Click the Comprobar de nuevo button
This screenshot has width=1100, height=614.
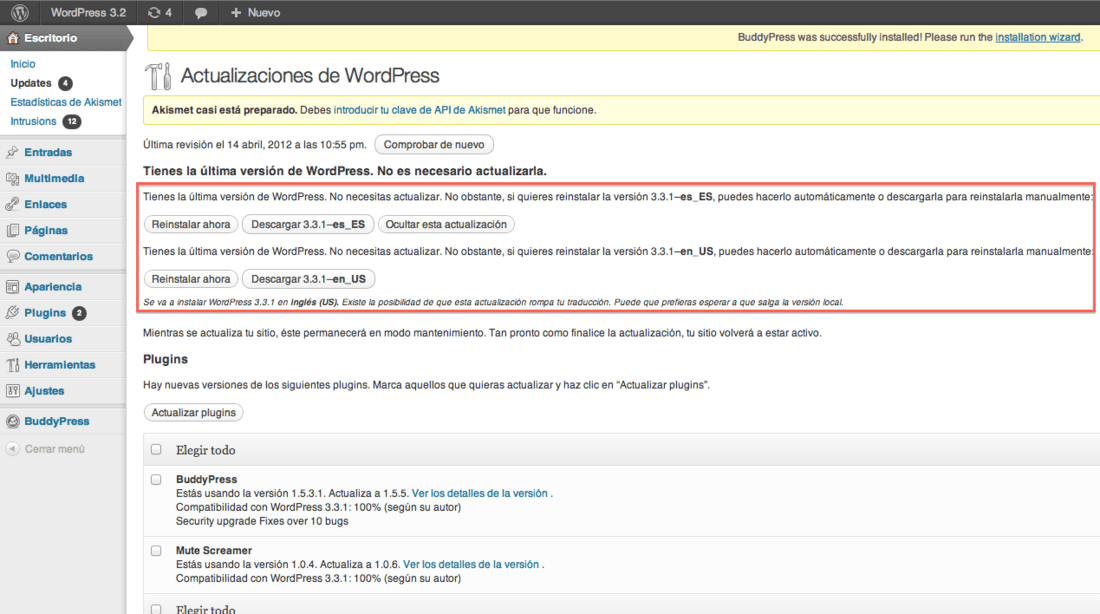(434, 145)
